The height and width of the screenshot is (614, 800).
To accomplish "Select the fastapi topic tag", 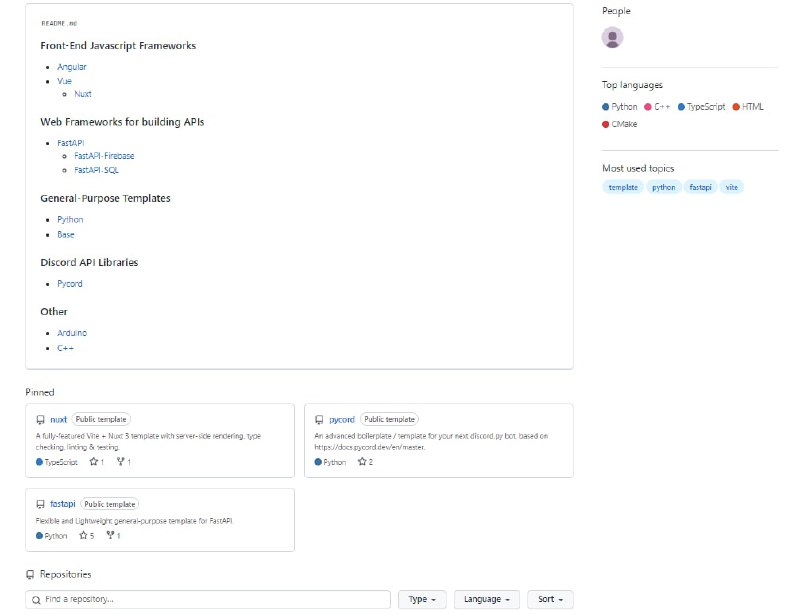I will point(701,187).
